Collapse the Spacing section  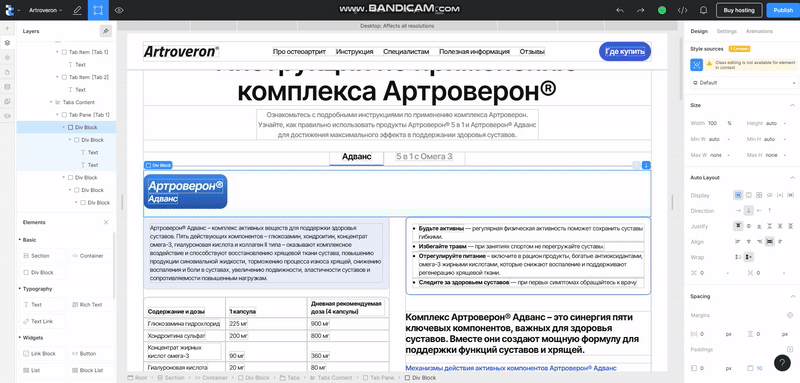(792, 296)
